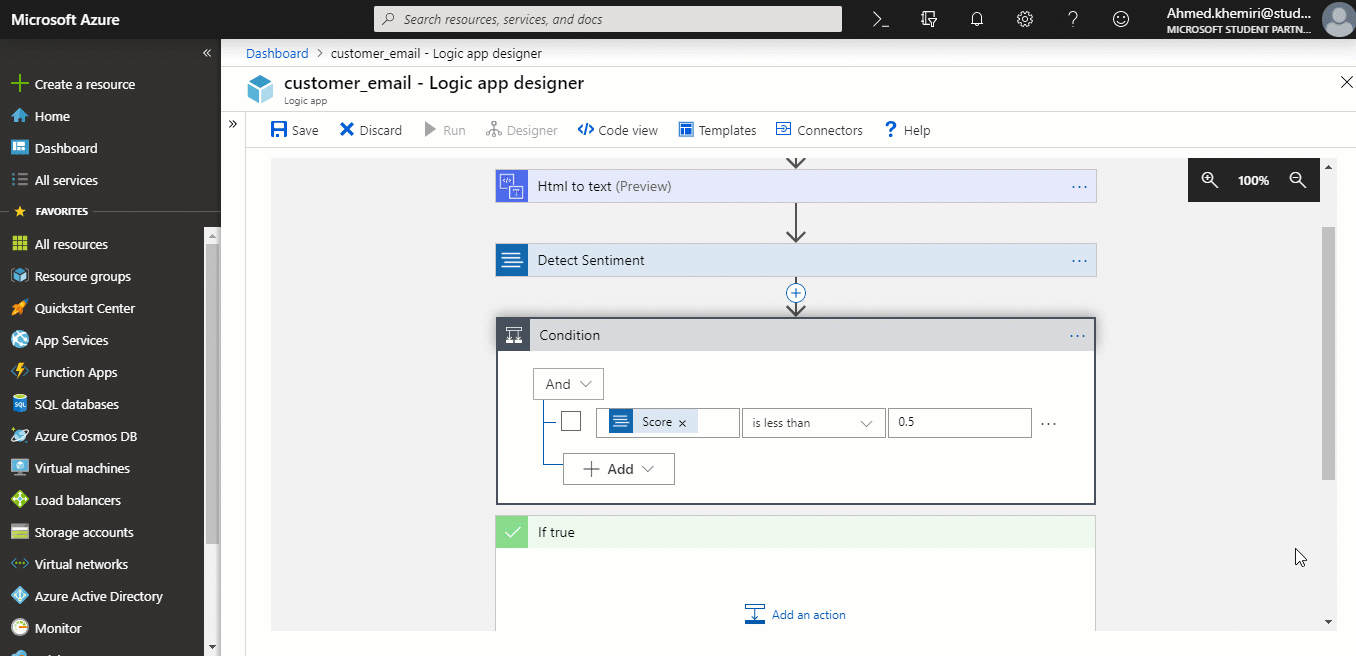Viewport: 1356px width, 656px height.
Task: Open Detect Sentiment ellipsis menu
Action: [1079, 260]
